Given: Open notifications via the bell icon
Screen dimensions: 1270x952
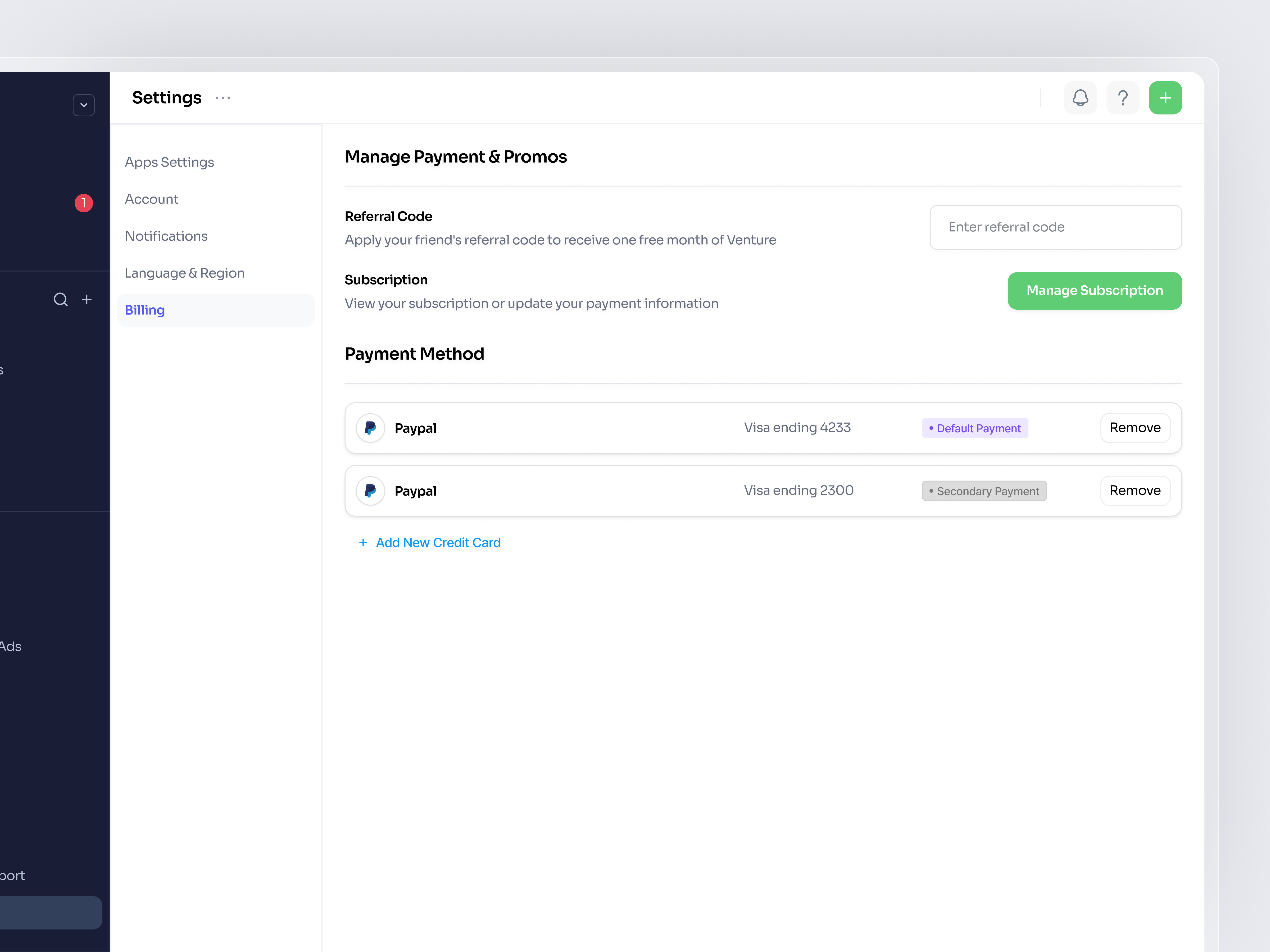Looking at the screenshot, I should [x=1080, y=98].
